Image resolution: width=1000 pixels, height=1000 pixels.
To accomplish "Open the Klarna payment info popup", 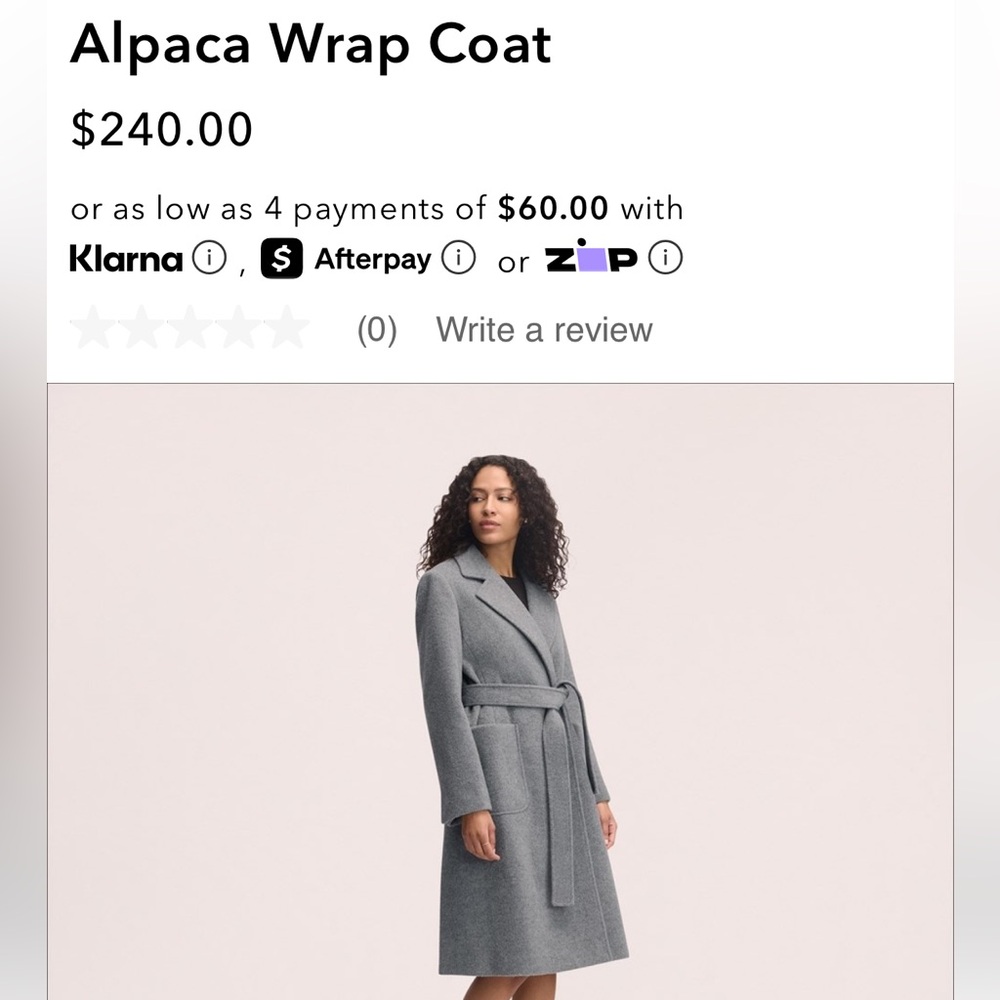I will [x=211, y=258].
